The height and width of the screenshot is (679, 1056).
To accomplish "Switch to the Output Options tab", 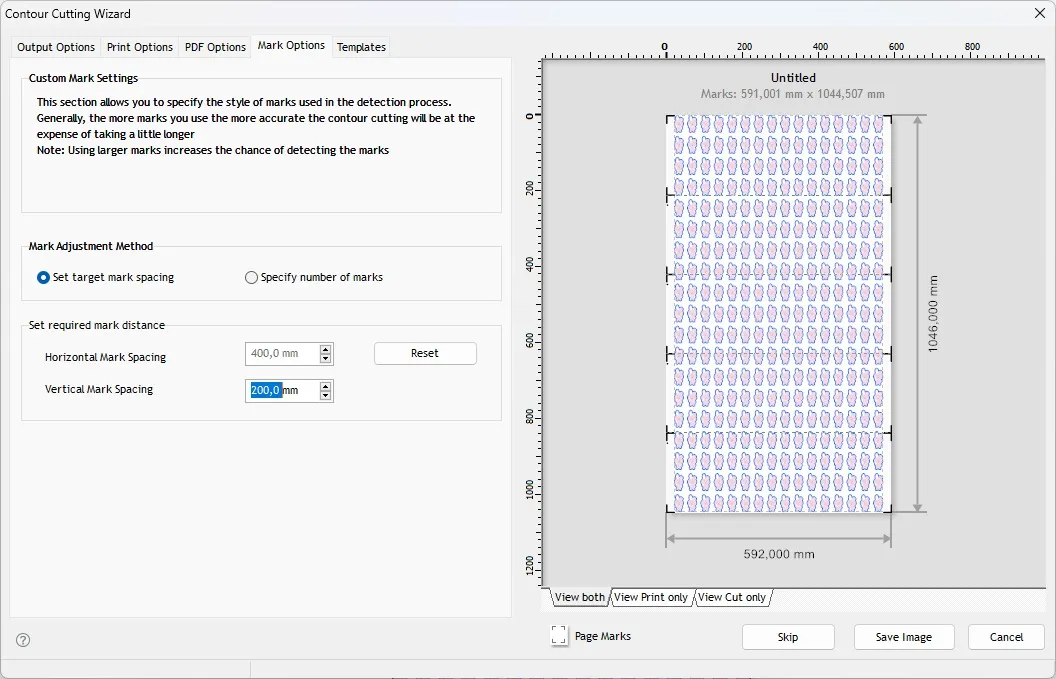I will point(56,47).
